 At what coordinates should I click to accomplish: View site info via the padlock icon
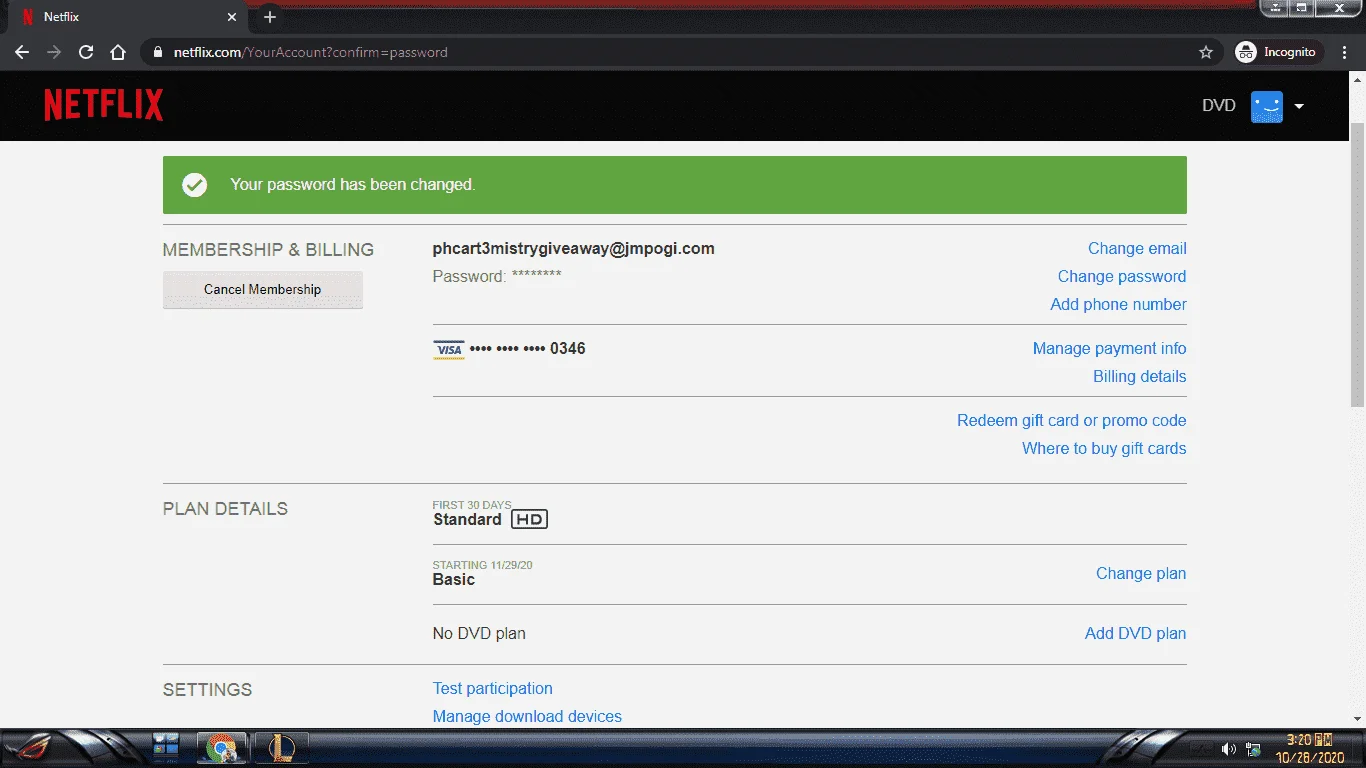coord(157,52)
